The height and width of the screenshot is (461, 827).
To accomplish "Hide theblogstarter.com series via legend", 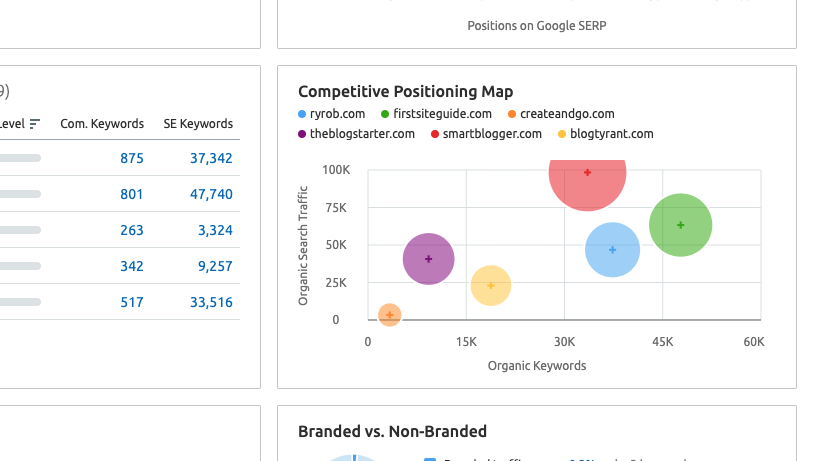I will pos(357,134).
